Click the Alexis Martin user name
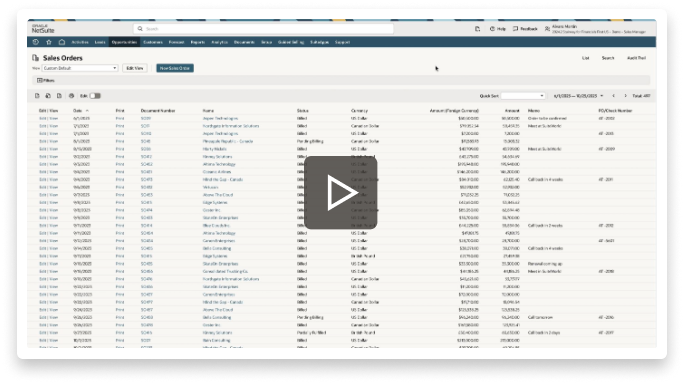This screenshot has height=384, width=684. [564, 27]
